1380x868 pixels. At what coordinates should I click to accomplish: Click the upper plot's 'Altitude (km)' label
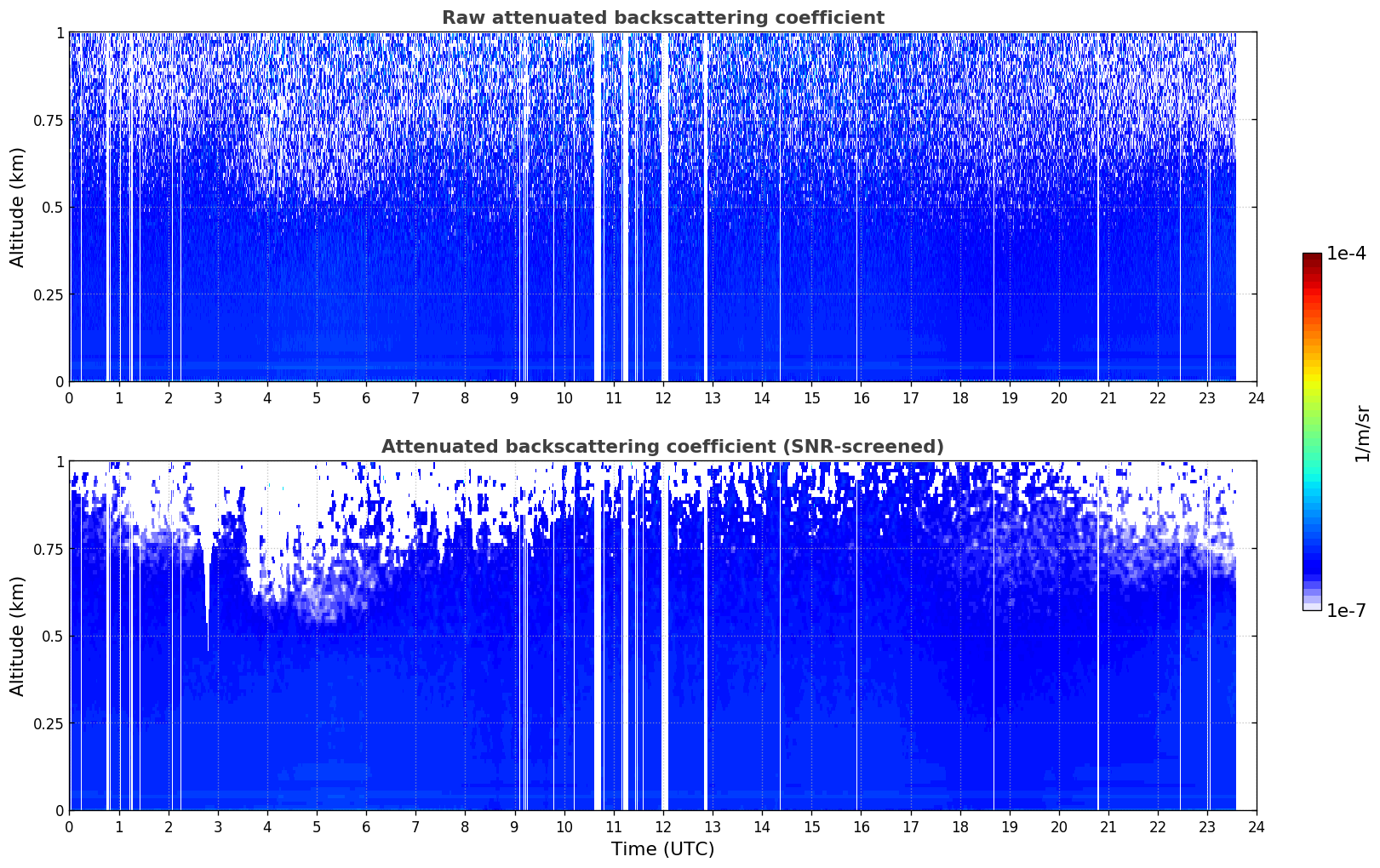tap(18, 207)
